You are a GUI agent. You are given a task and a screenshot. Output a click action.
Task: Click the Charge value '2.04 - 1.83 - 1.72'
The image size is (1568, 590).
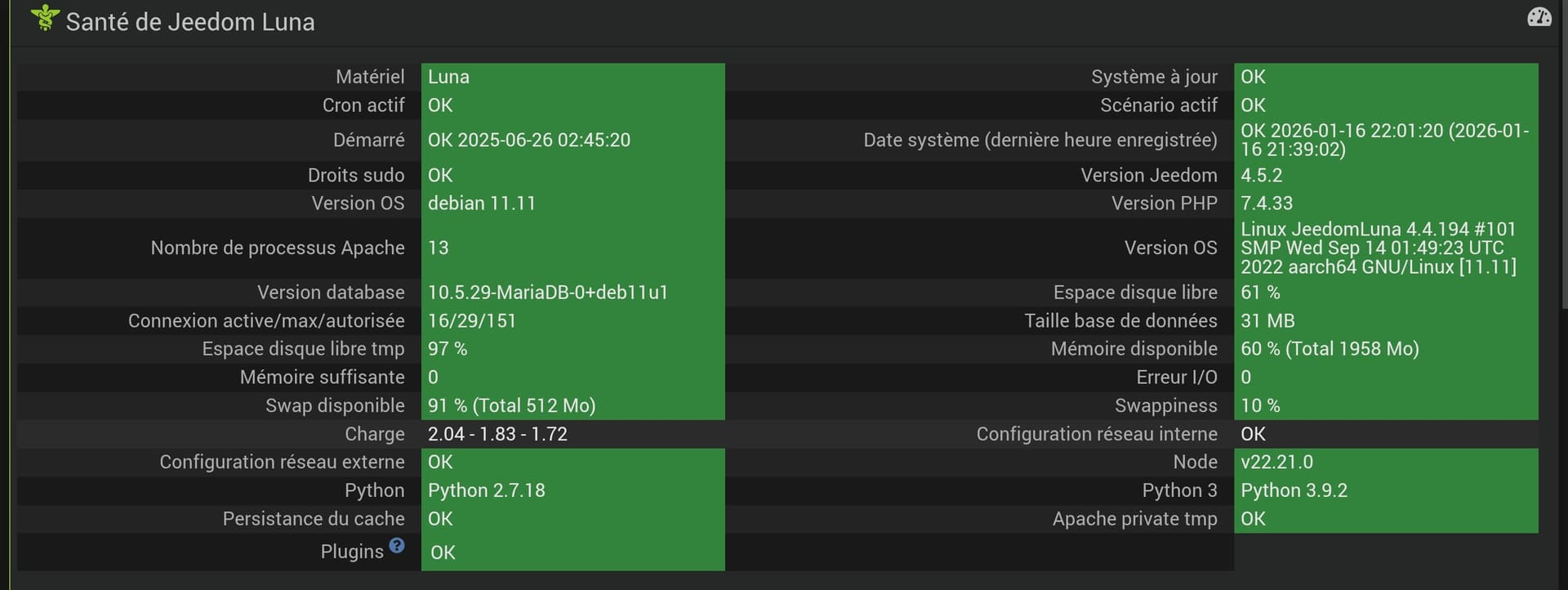pyautogui.click(x=497, y=434)
